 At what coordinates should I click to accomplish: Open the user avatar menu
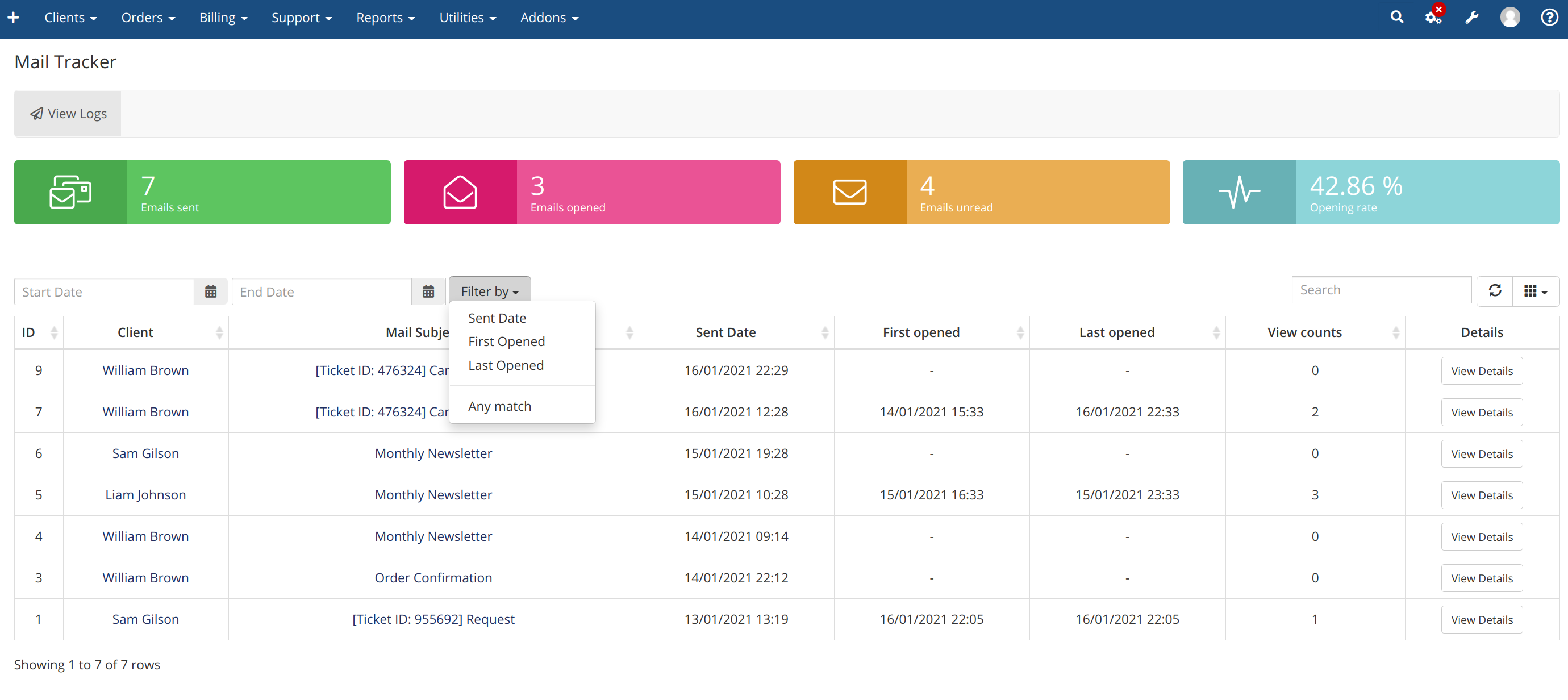pyautogui.click(x=1509, y=18)
